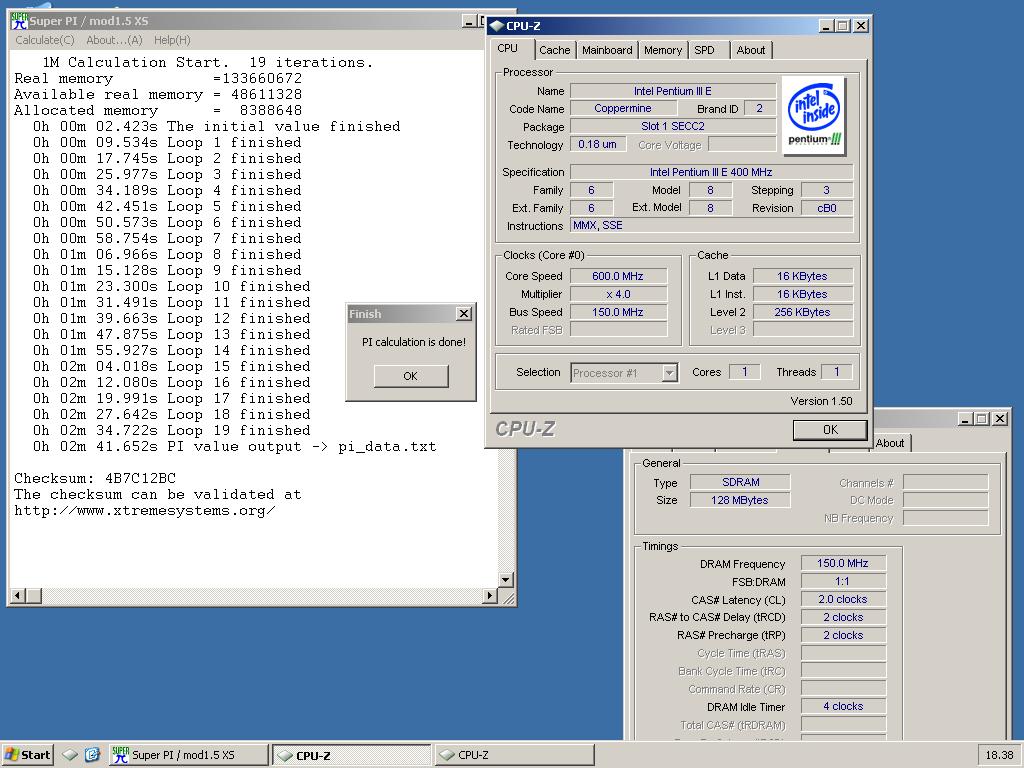Maximize the front CPU-Z window
Image resolution: width=1024 pixels, height=768 pixels.
coord(843,26)
